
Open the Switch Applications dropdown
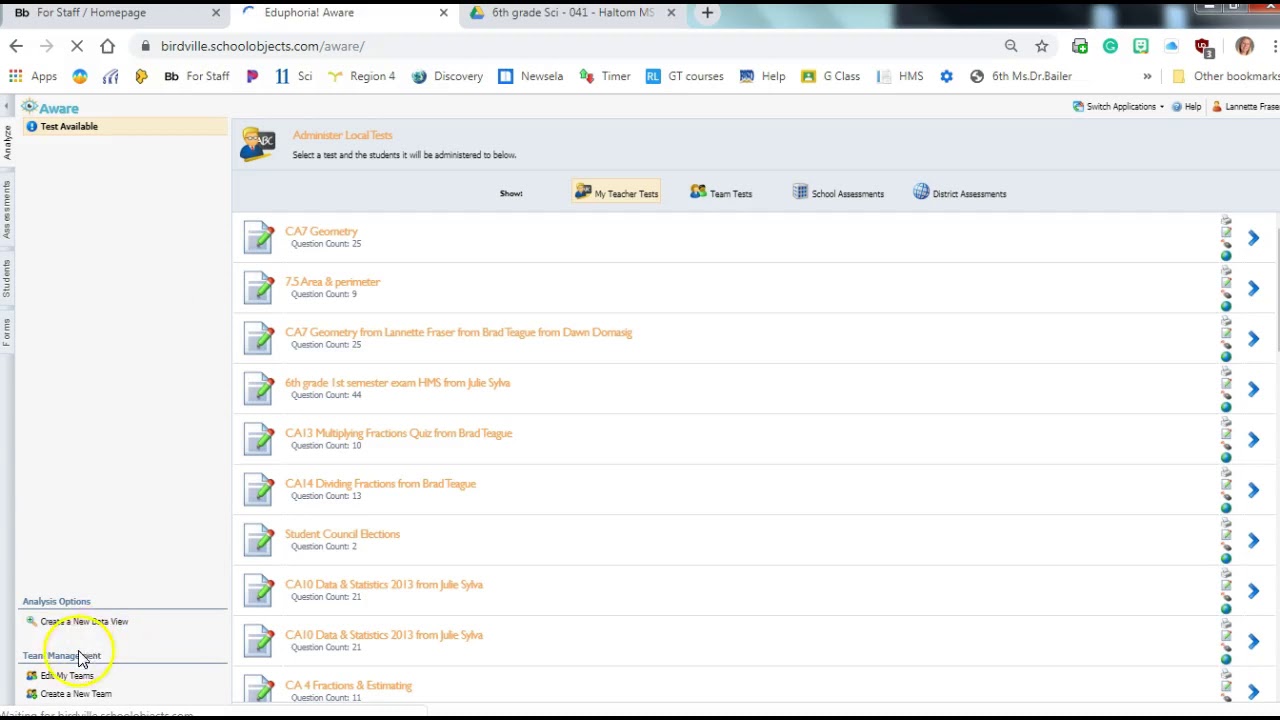[1118, 106]
